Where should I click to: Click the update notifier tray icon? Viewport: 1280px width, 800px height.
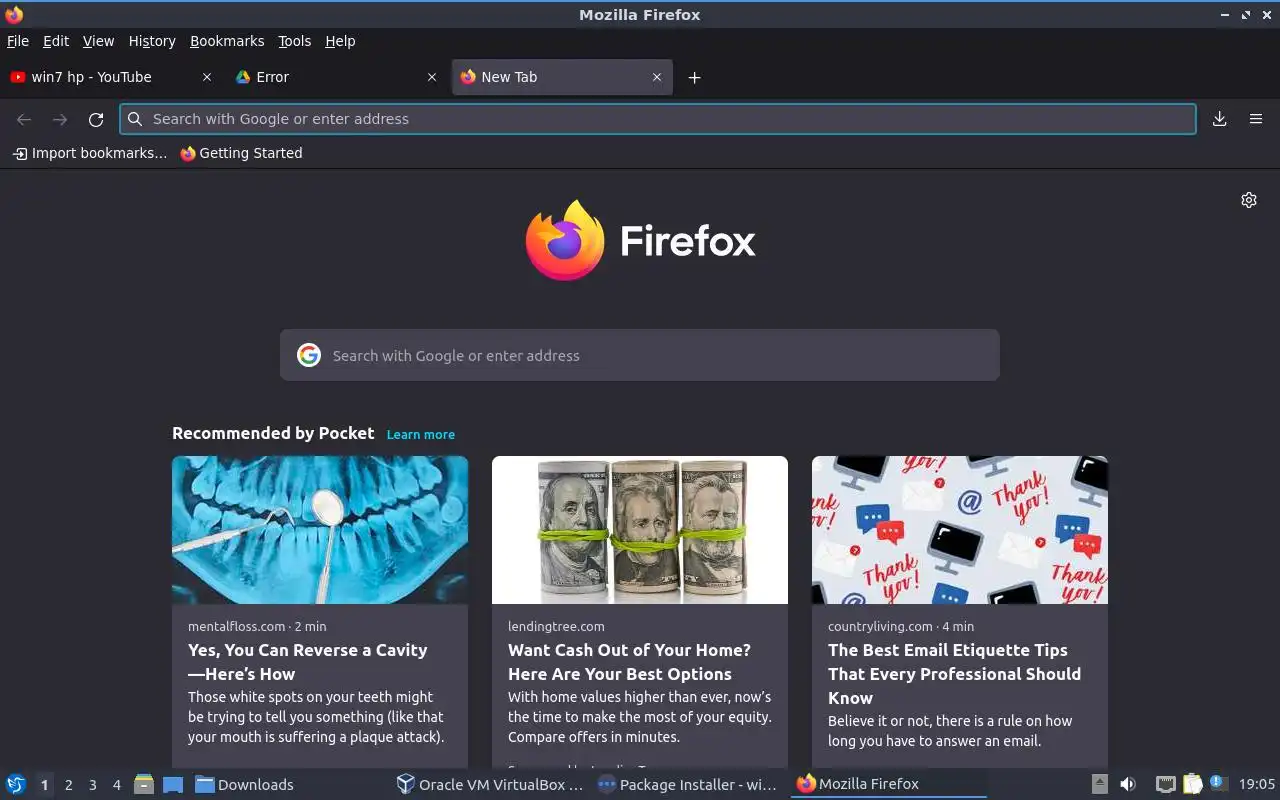tap(1218, 783)
